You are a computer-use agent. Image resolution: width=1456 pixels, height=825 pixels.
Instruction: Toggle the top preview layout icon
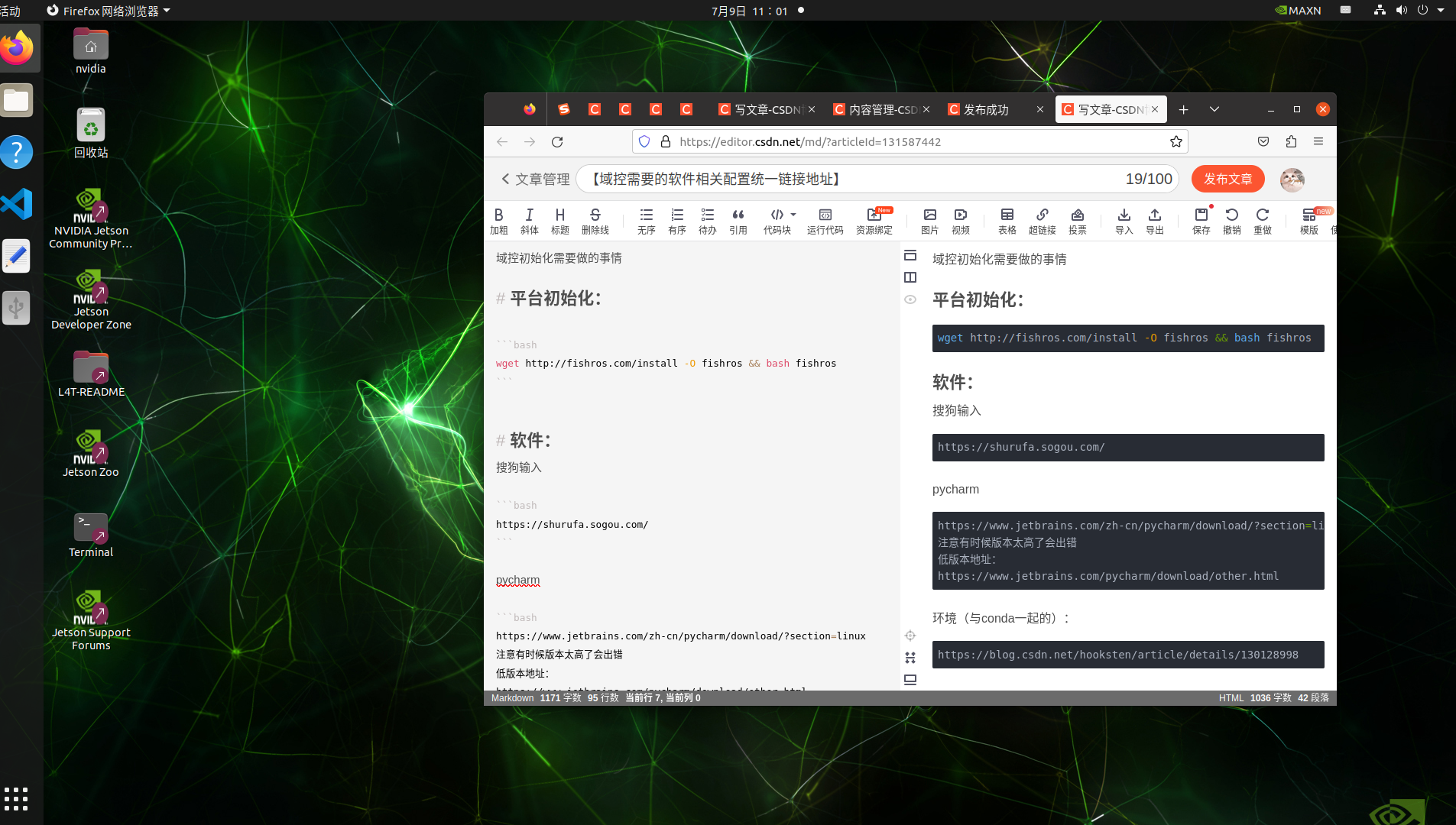click(910, 255)
